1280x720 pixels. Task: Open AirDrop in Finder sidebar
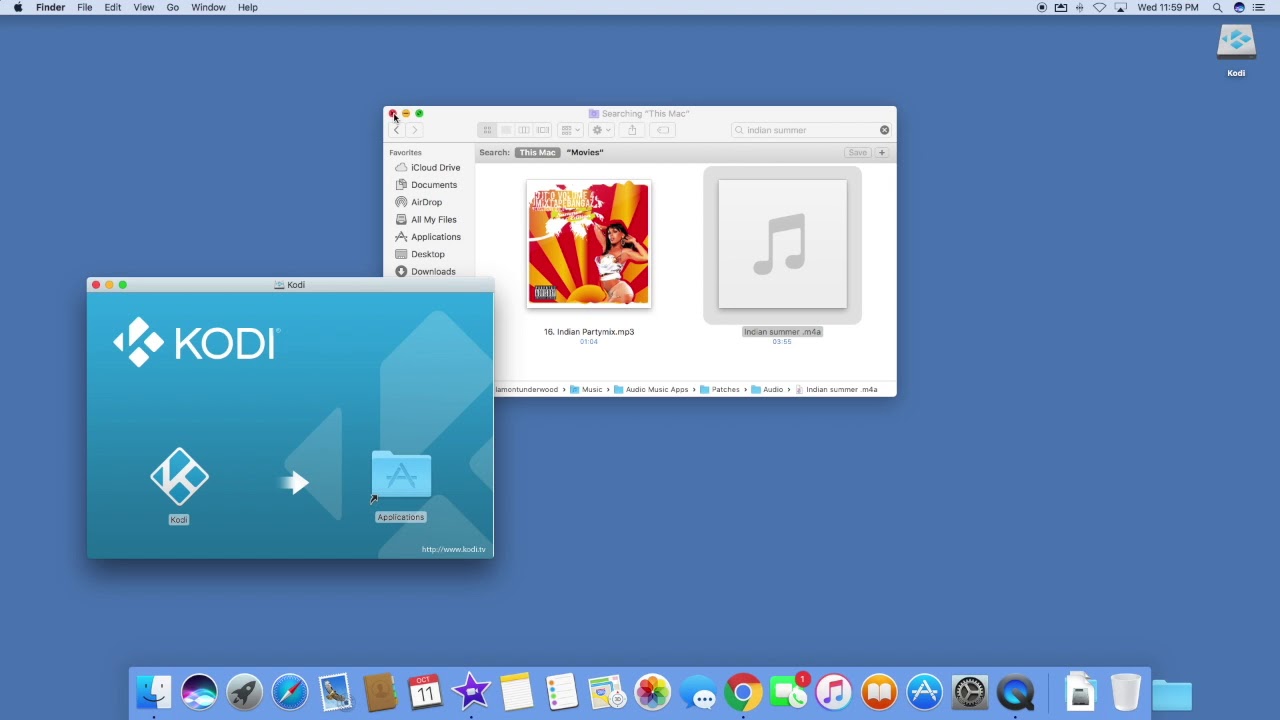click(x=419, y=202)
